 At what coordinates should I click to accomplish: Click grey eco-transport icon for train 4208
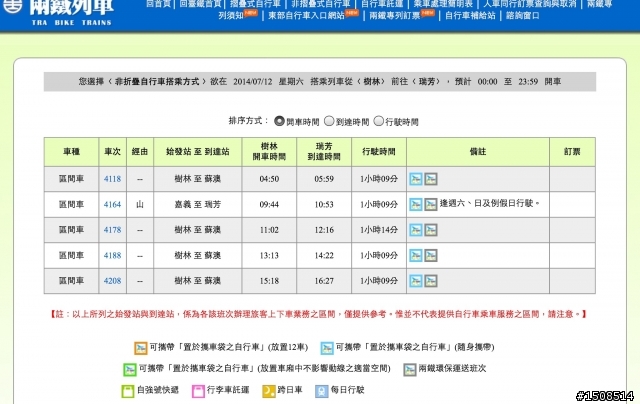[431, 281]
